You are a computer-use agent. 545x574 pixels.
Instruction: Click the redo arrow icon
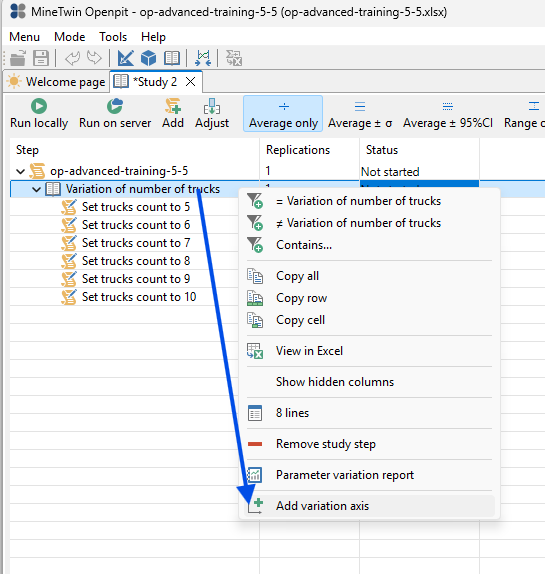(94, 58)
